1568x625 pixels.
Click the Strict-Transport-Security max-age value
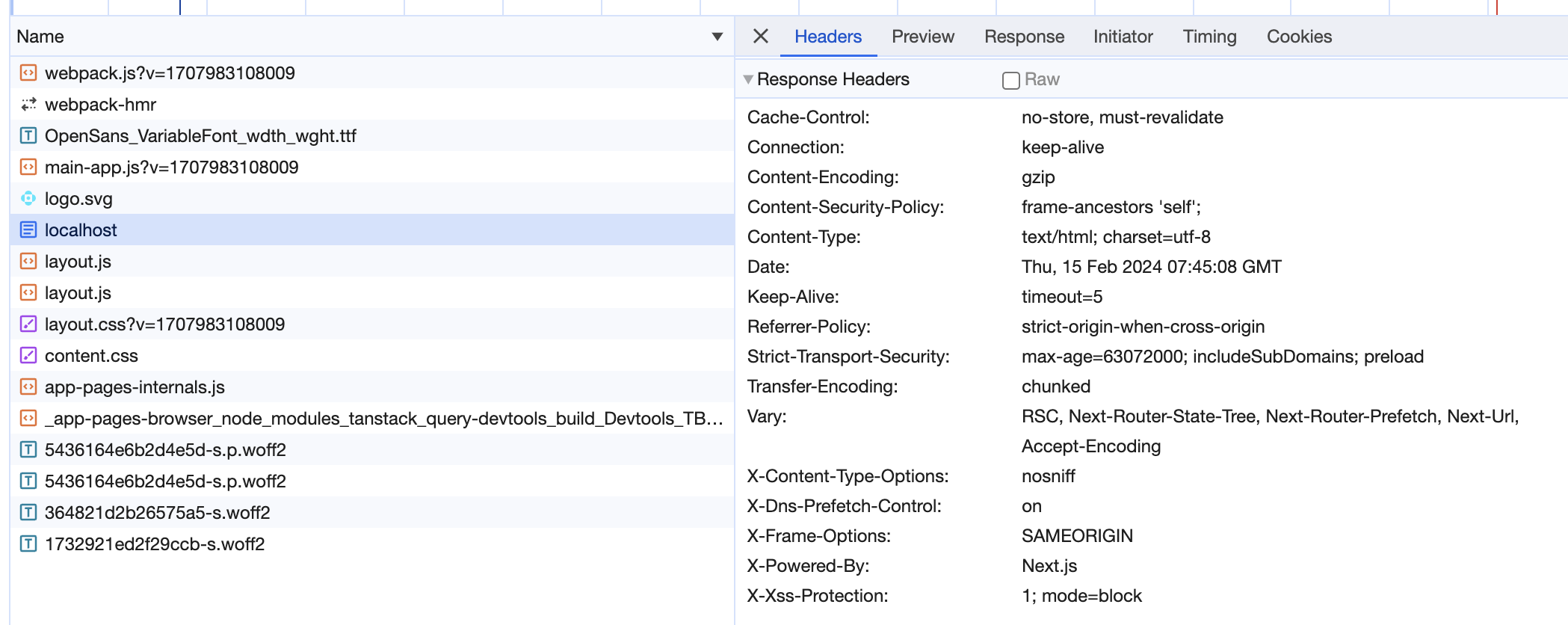[x=1223, y=357]
